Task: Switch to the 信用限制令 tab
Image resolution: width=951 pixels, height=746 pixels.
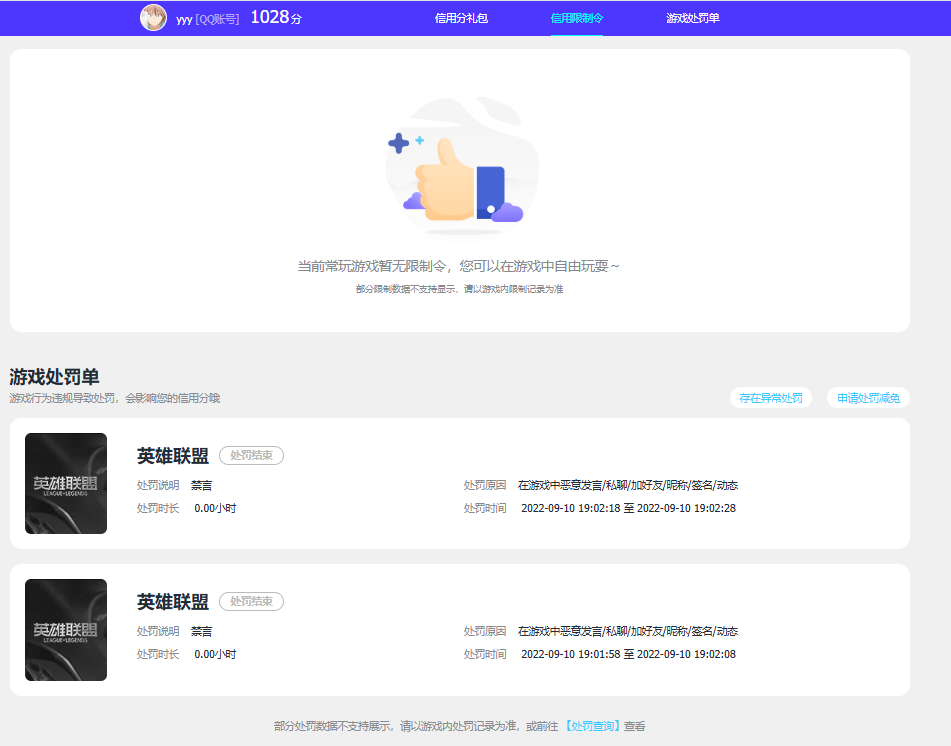Action: tap(577, 18)
